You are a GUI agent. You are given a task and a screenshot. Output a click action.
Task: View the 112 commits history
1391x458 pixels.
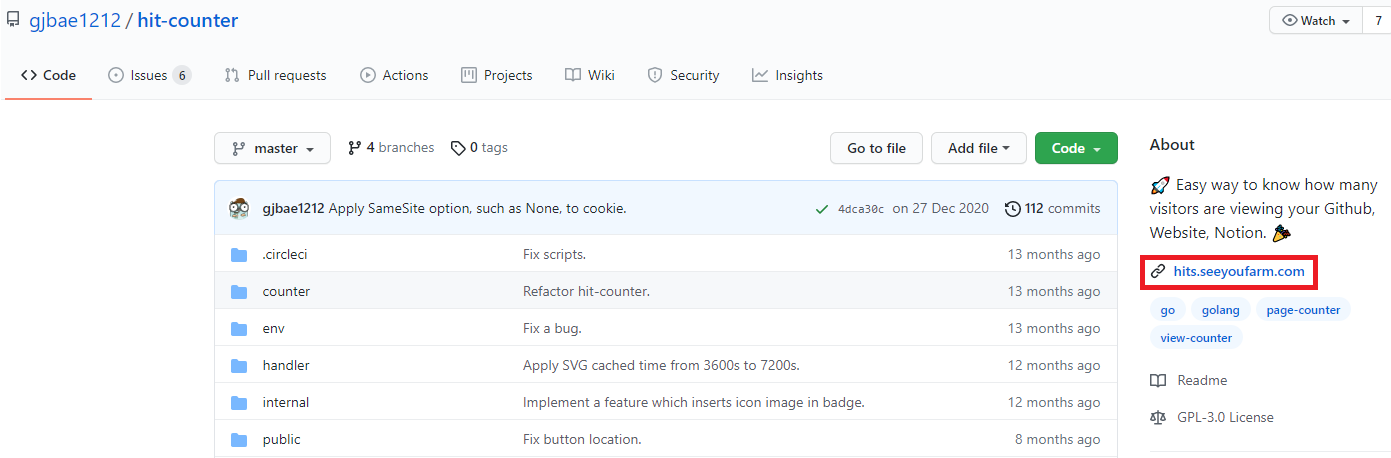pyautogui.click(x=1053, y=208)
